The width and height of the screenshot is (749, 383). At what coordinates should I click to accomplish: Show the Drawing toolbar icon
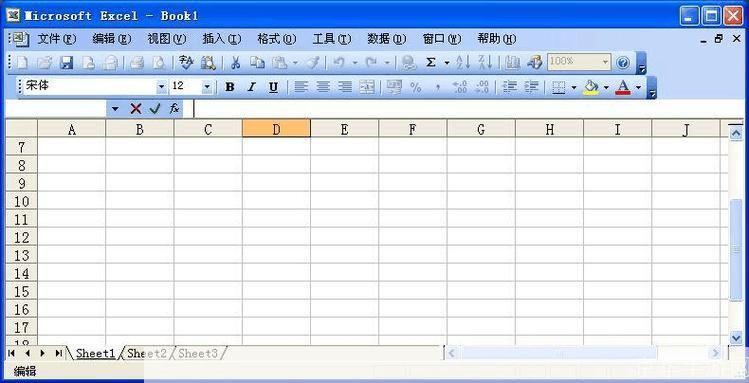tap(535, 63)
